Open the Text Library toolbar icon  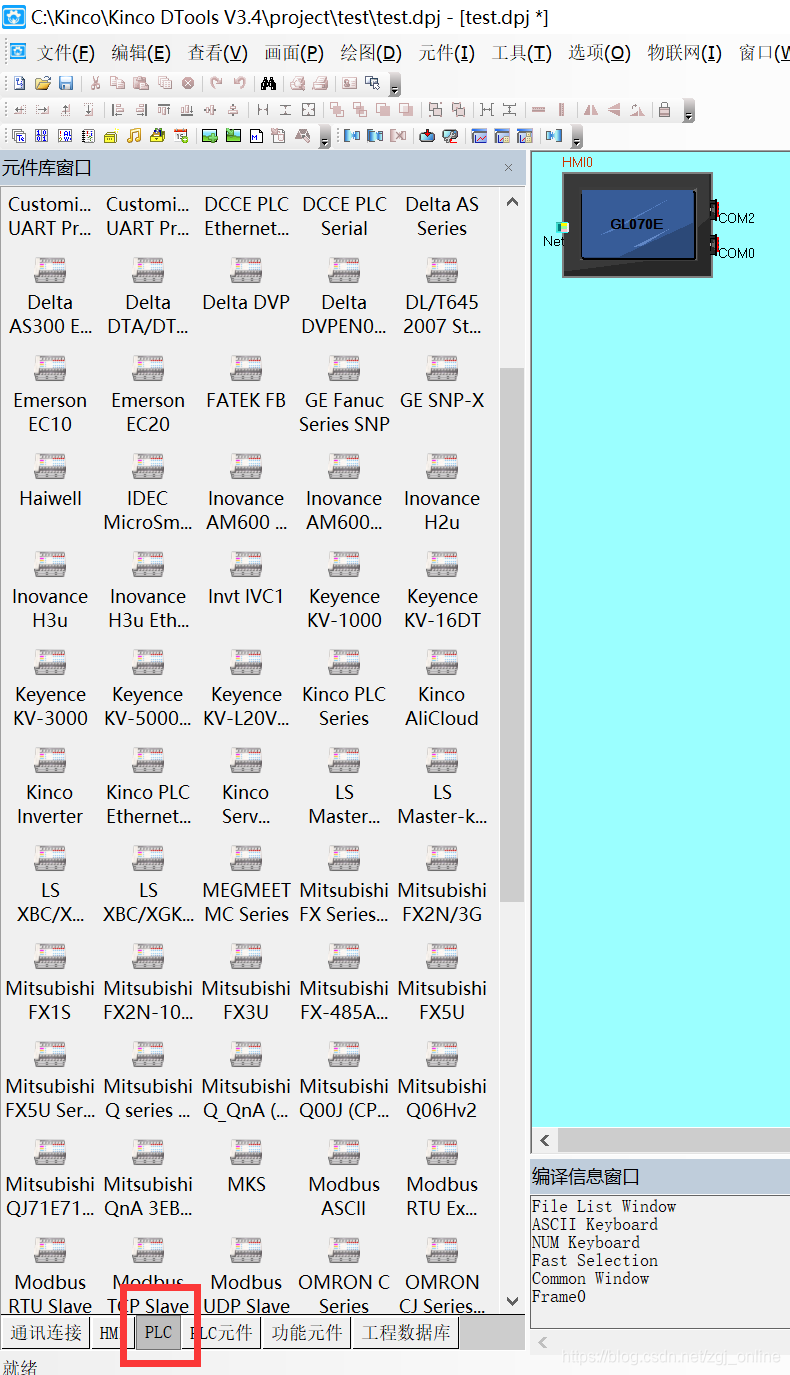19,135
